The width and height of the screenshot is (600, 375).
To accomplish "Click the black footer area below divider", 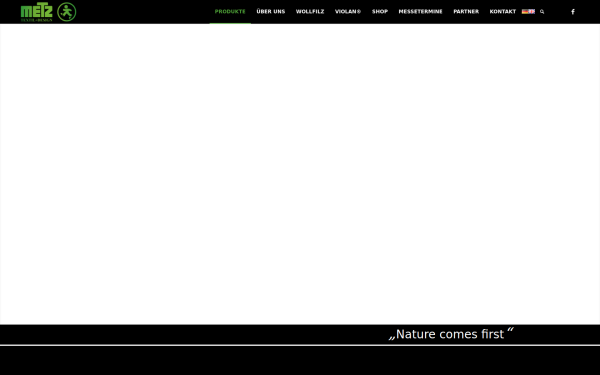I will click(300, 361).
